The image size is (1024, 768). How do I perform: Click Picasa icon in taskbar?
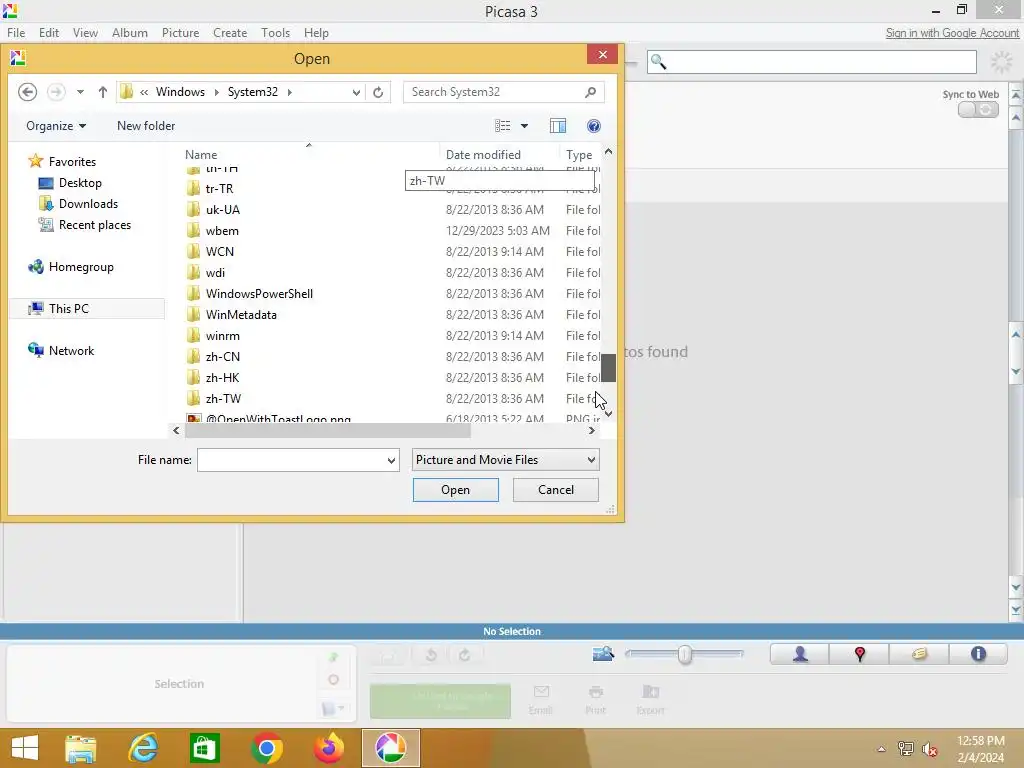pos(391,748)
